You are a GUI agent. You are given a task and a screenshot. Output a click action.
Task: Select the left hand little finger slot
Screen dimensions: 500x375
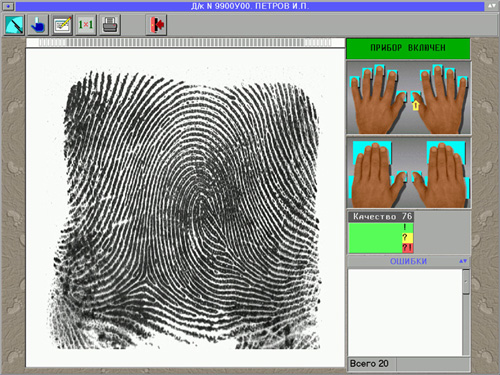point(354,82)
